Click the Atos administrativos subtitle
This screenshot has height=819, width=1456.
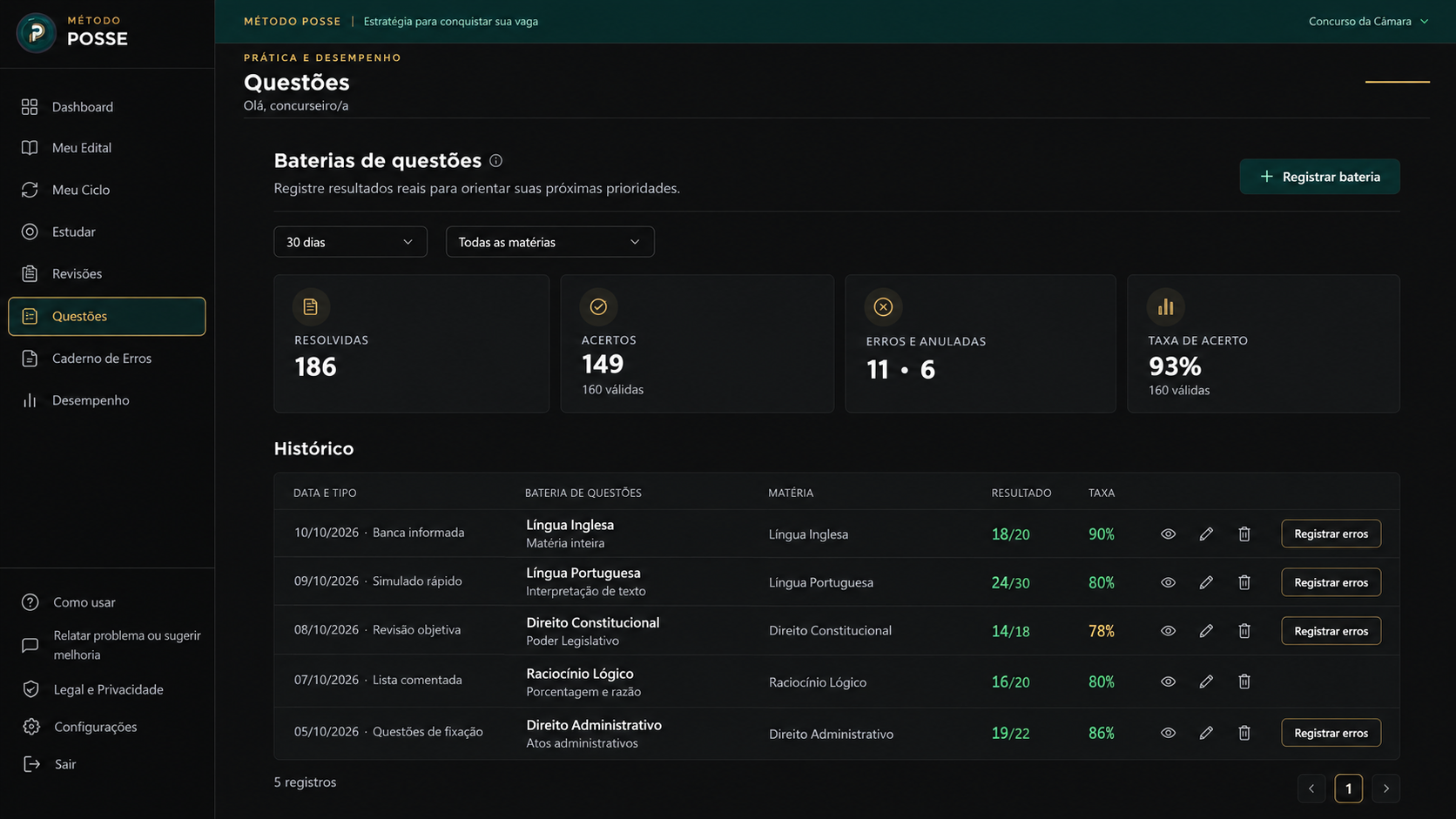(x=582, y=743)
